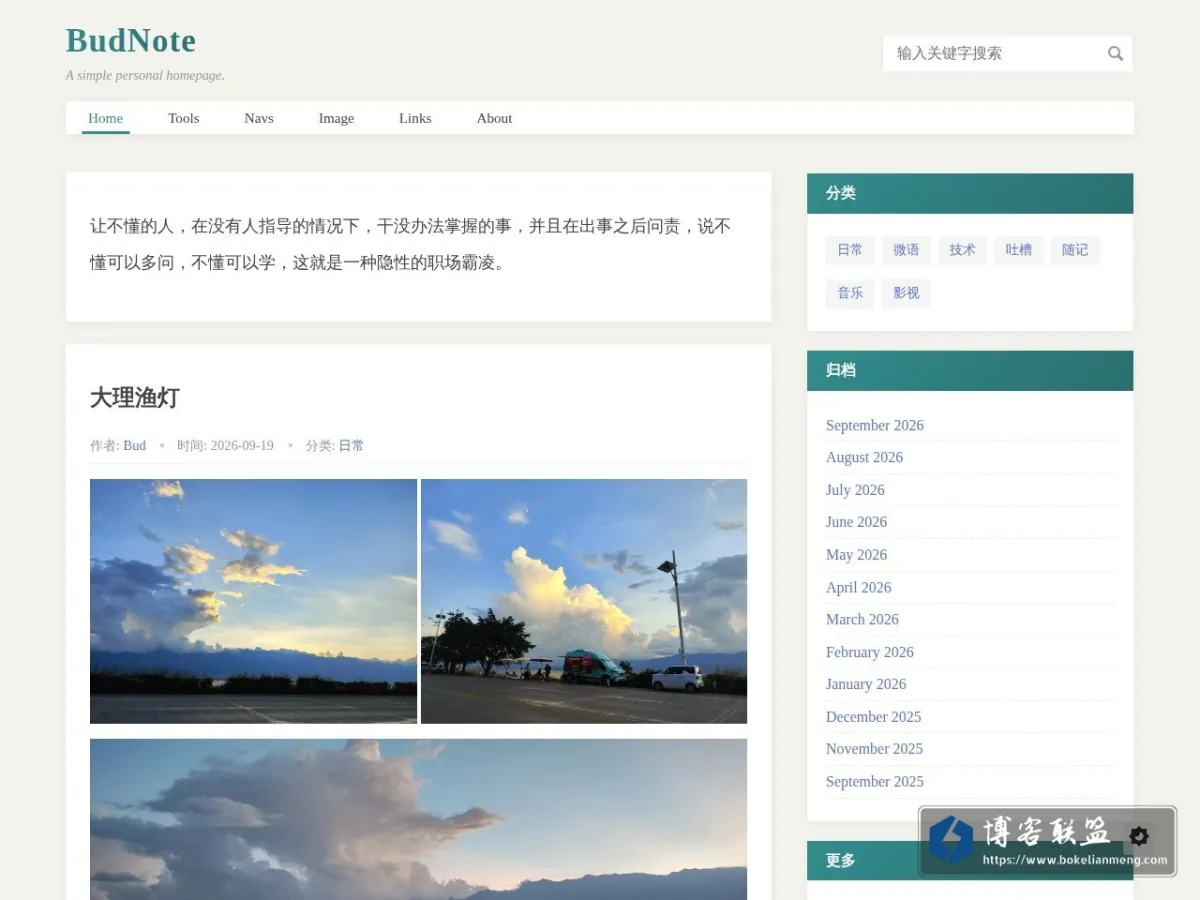The image size is (1200, 900).
Task: Select the 影视 category tag
Action: [906, 293]
